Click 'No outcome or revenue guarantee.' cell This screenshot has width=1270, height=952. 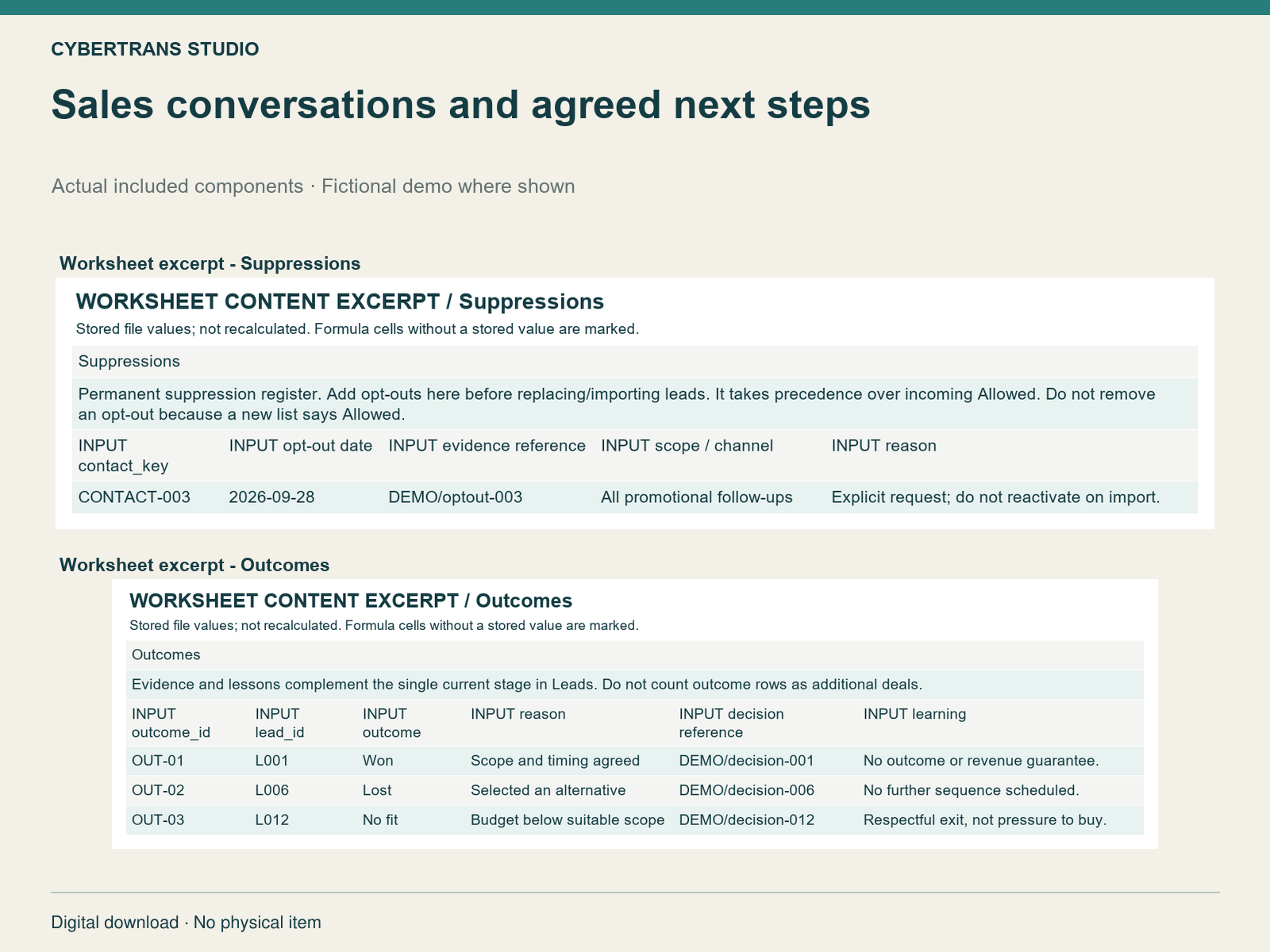[x=981, y=761]
